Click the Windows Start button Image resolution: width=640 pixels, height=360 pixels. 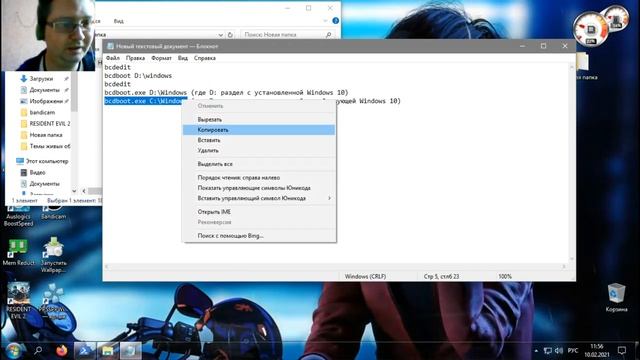coord(13,351)
